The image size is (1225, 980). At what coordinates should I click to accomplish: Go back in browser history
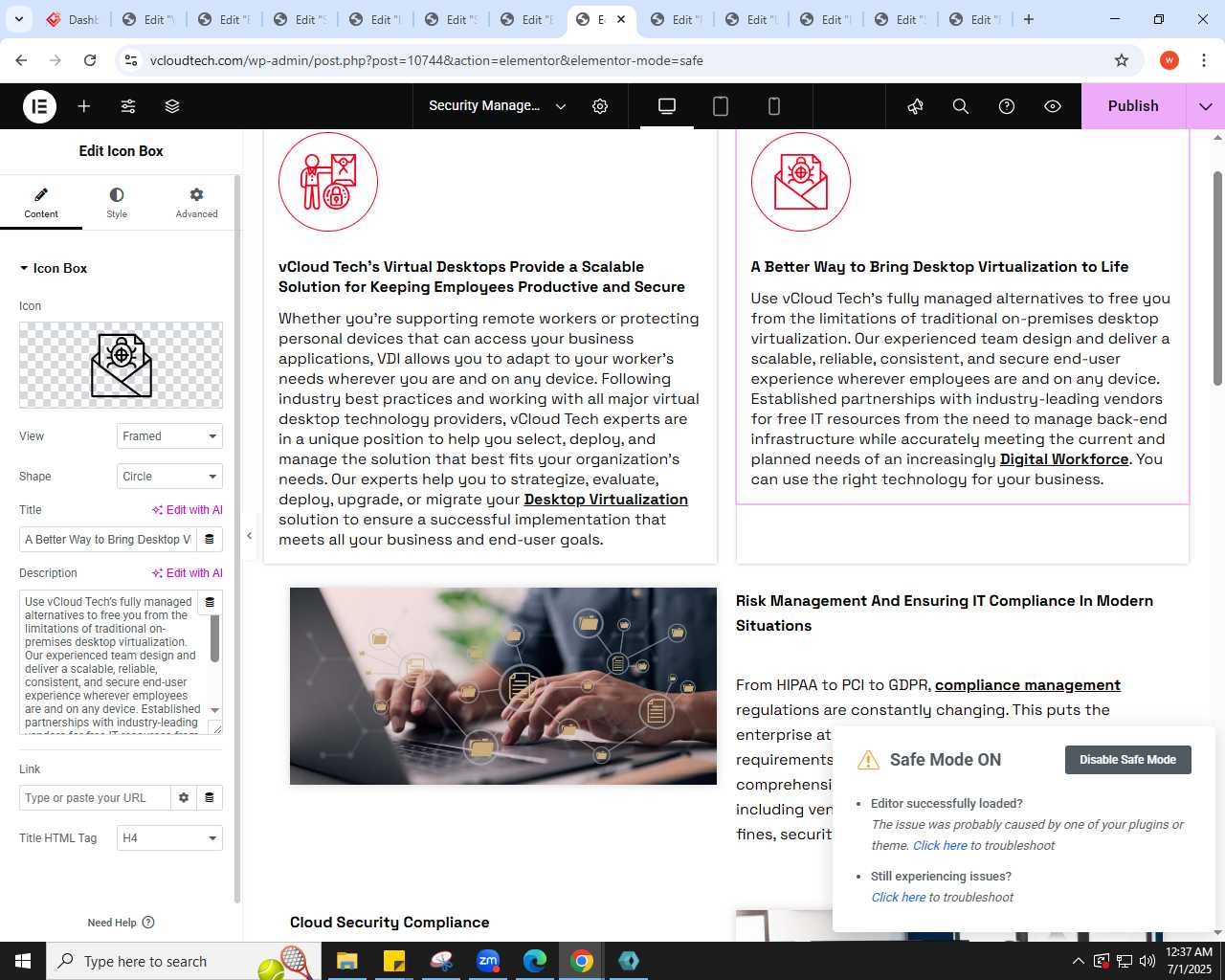(x=21, y=60)
